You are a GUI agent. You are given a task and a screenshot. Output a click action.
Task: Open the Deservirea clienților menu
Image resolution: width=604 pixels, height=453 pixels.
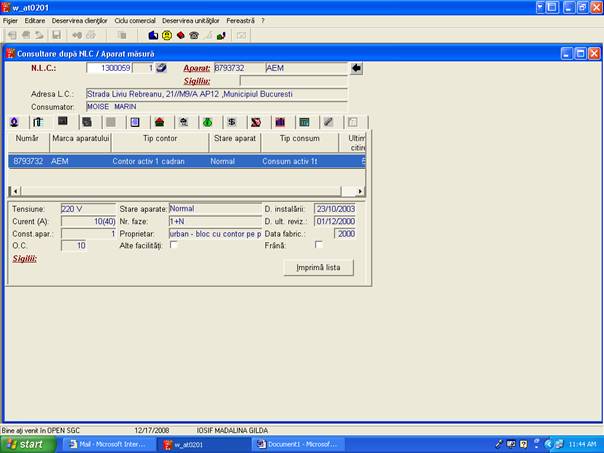(x=80, y=21)
